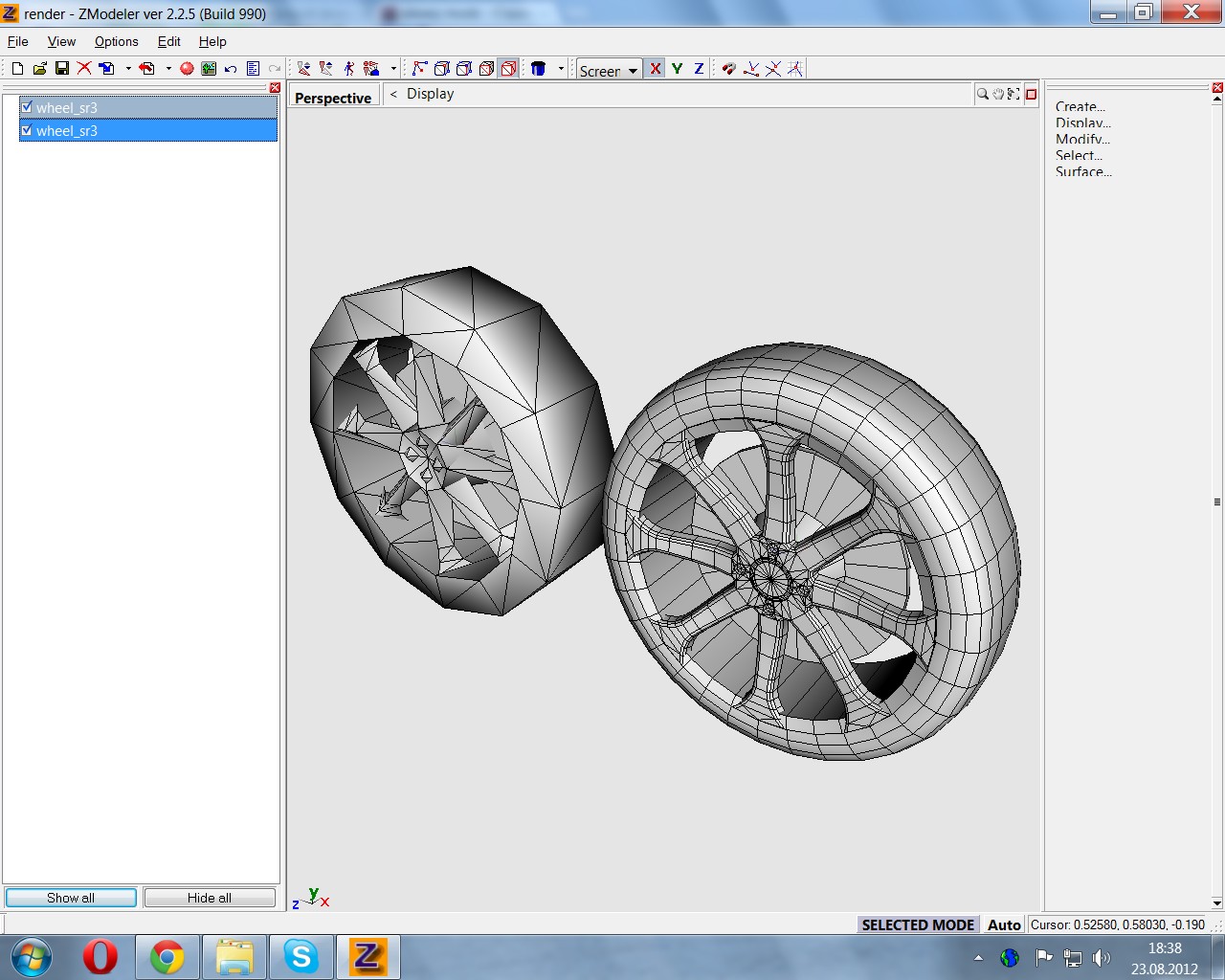Click the magnet snap icon in toolbar

[728, 68]
